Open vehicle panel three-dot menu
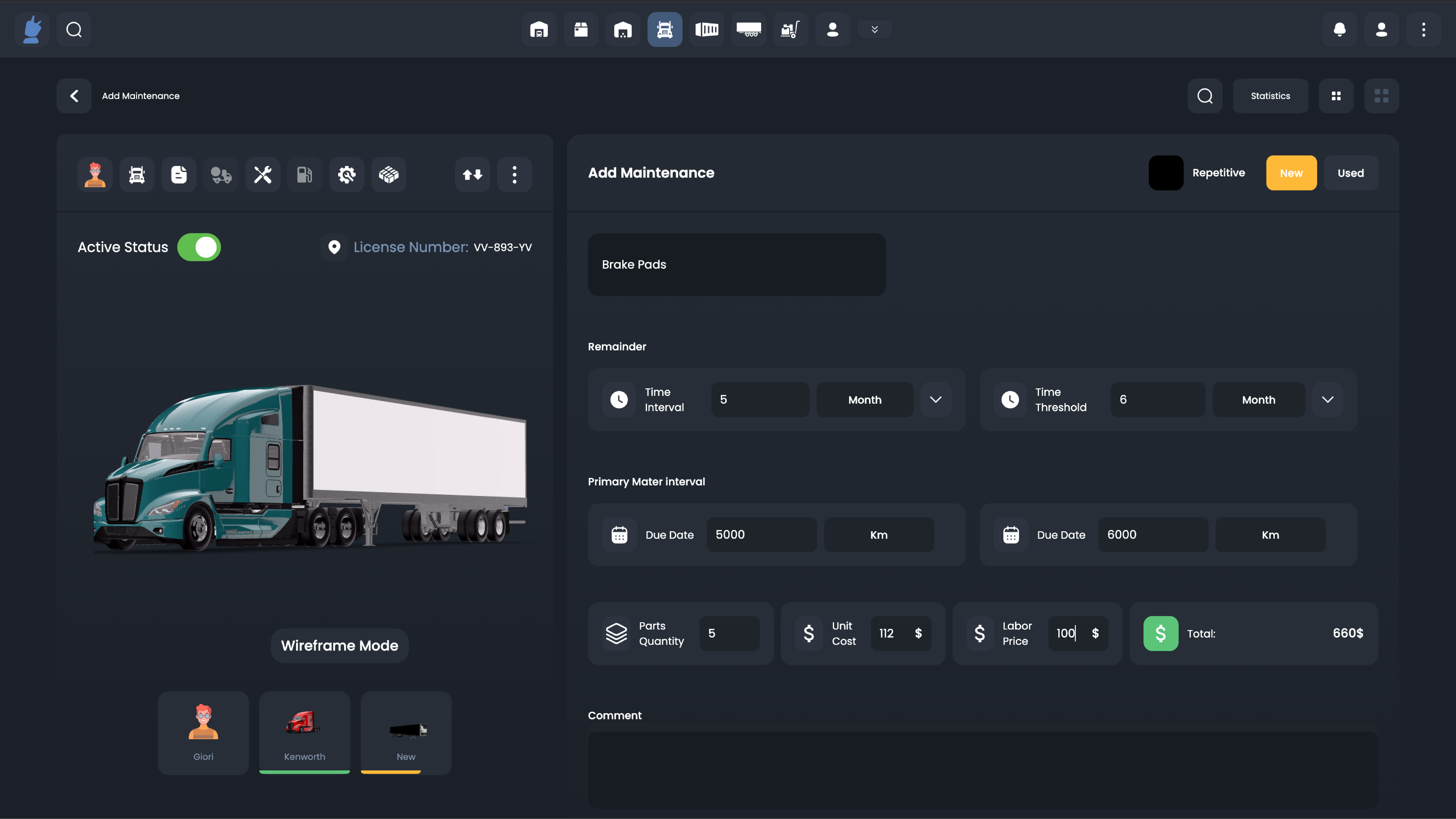The width and height of the screenshot is (1456, 819). [514, 175]
